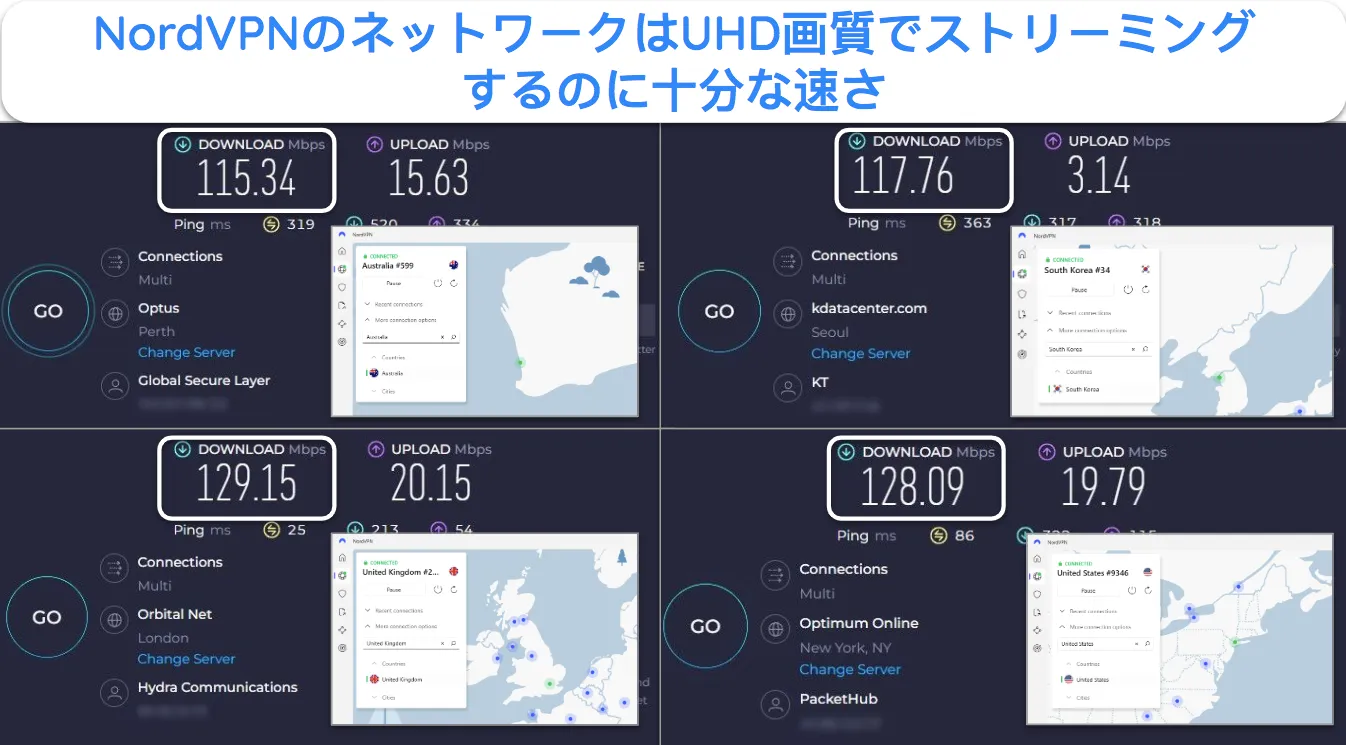This screenshot has width=1346, height=745.
Task: Click Pause in the South Korea #34 window
Action: [x=1080, y=290]
